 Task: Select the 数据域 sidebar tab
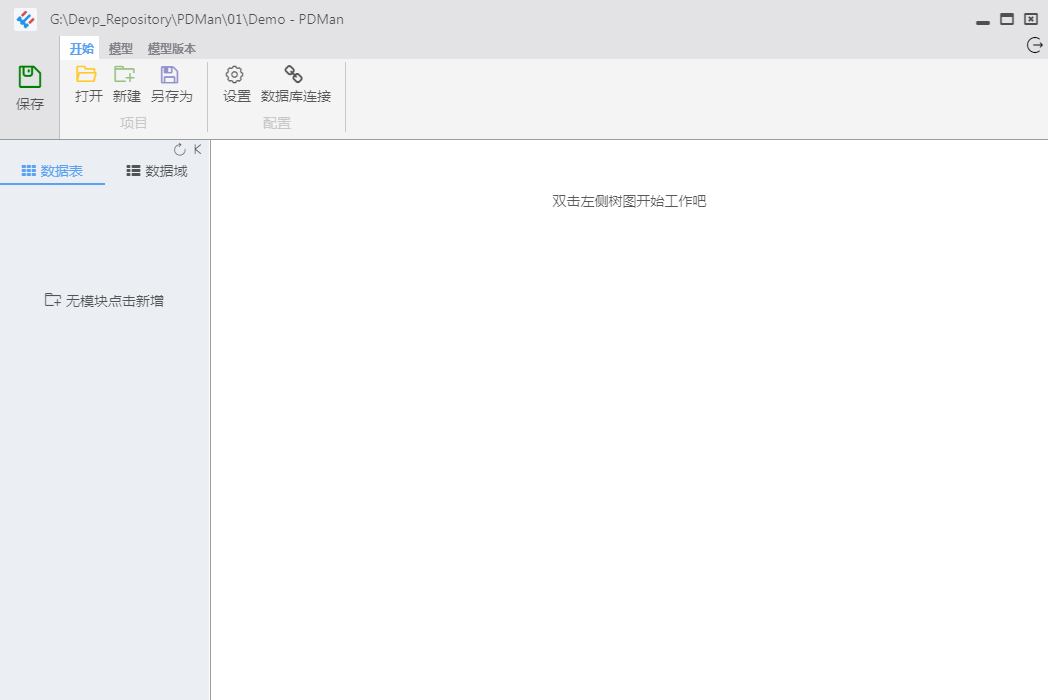(157, 171)
